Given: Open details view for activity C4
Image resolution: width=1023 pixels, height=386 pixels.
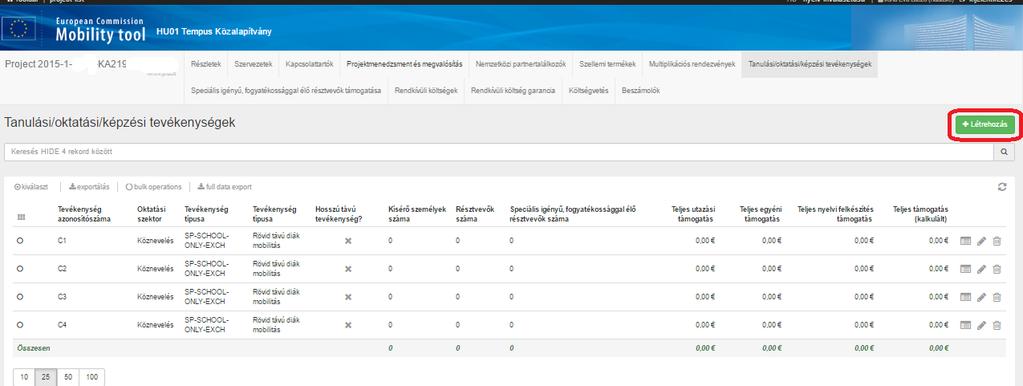Looking at the screenshot, I should coord(966,325).
